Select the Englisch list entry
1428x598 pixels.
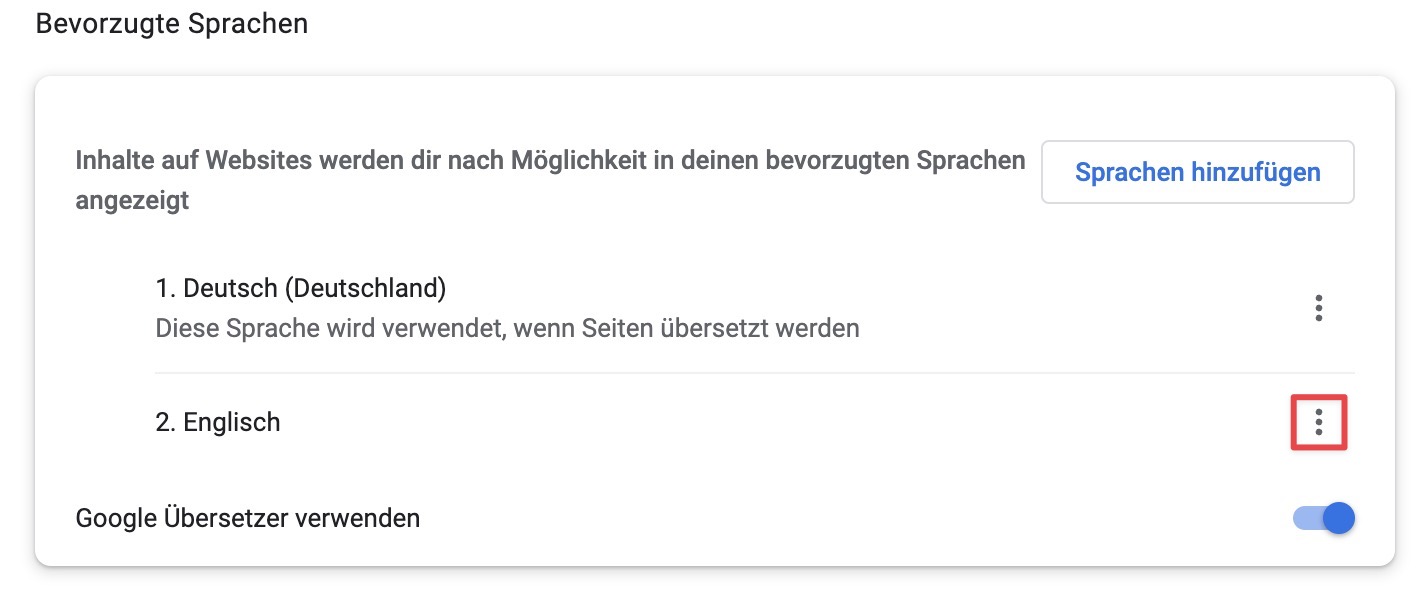[218, 422]
